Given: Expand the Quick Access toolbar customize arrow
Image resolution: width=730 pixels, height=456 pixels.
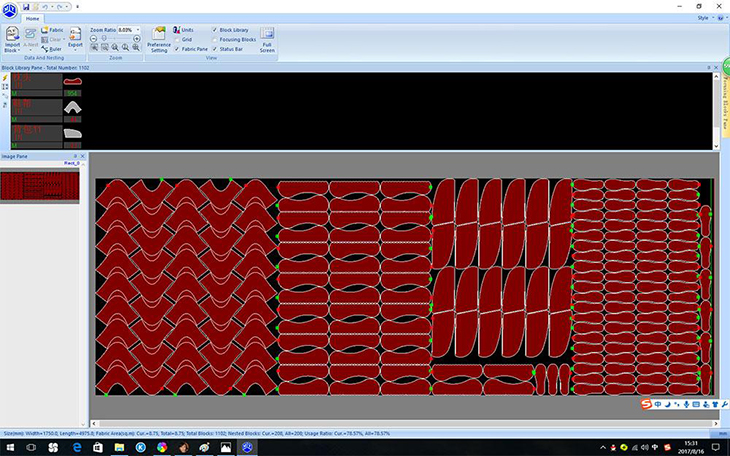Looking at the screenshot, I should [x=77, y=7].
